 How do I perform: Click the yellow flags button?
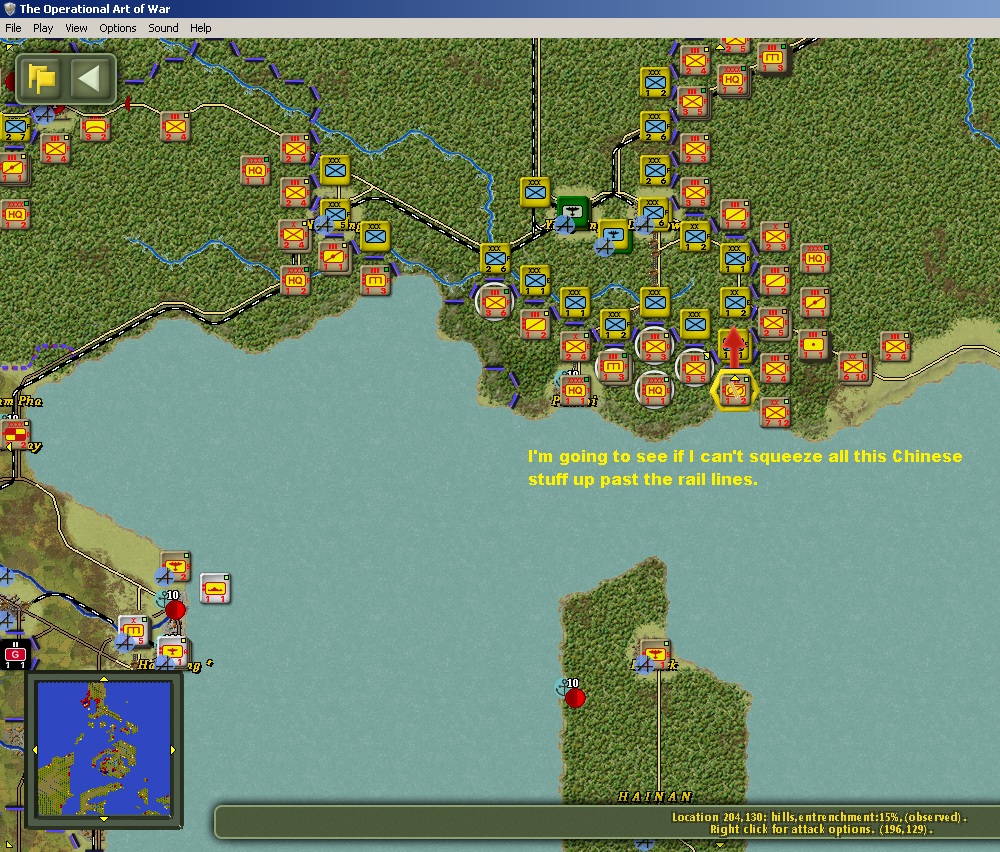(41, 79)
